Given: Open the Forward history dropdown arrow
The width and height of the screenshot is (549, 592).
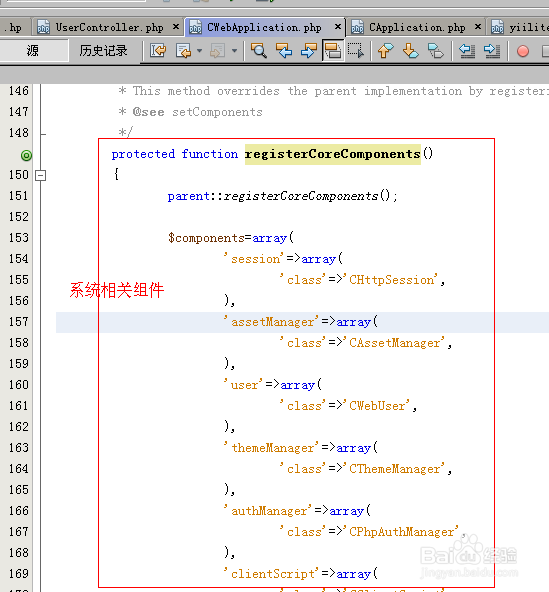Looking at the screenshot, I should [234, 51].
